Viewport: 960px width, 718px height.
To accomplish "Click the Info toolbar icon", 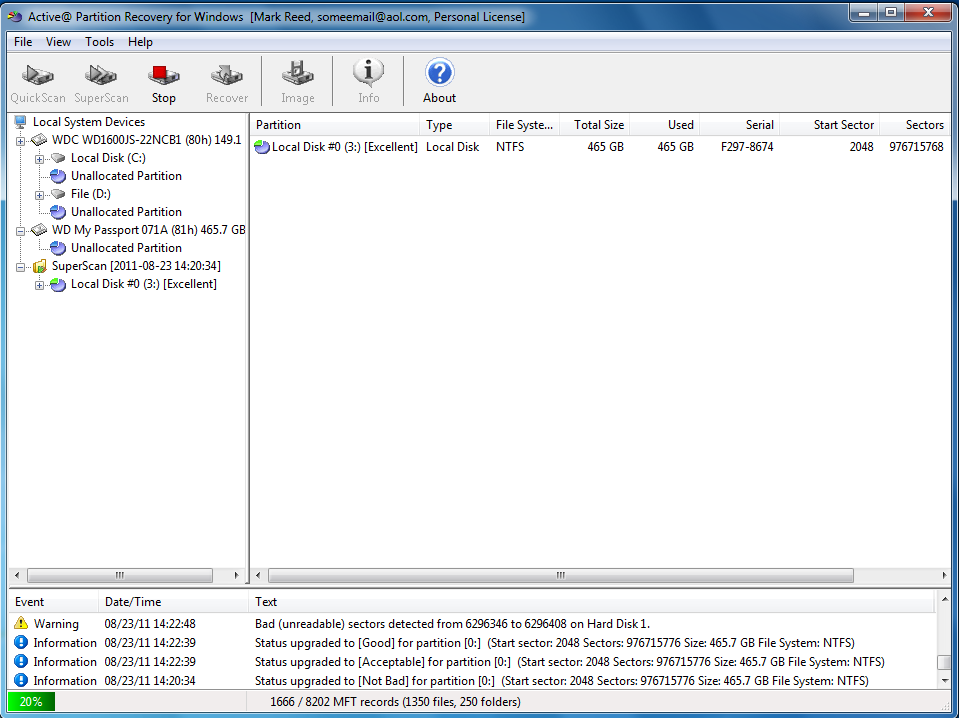I will coord(369,72).
